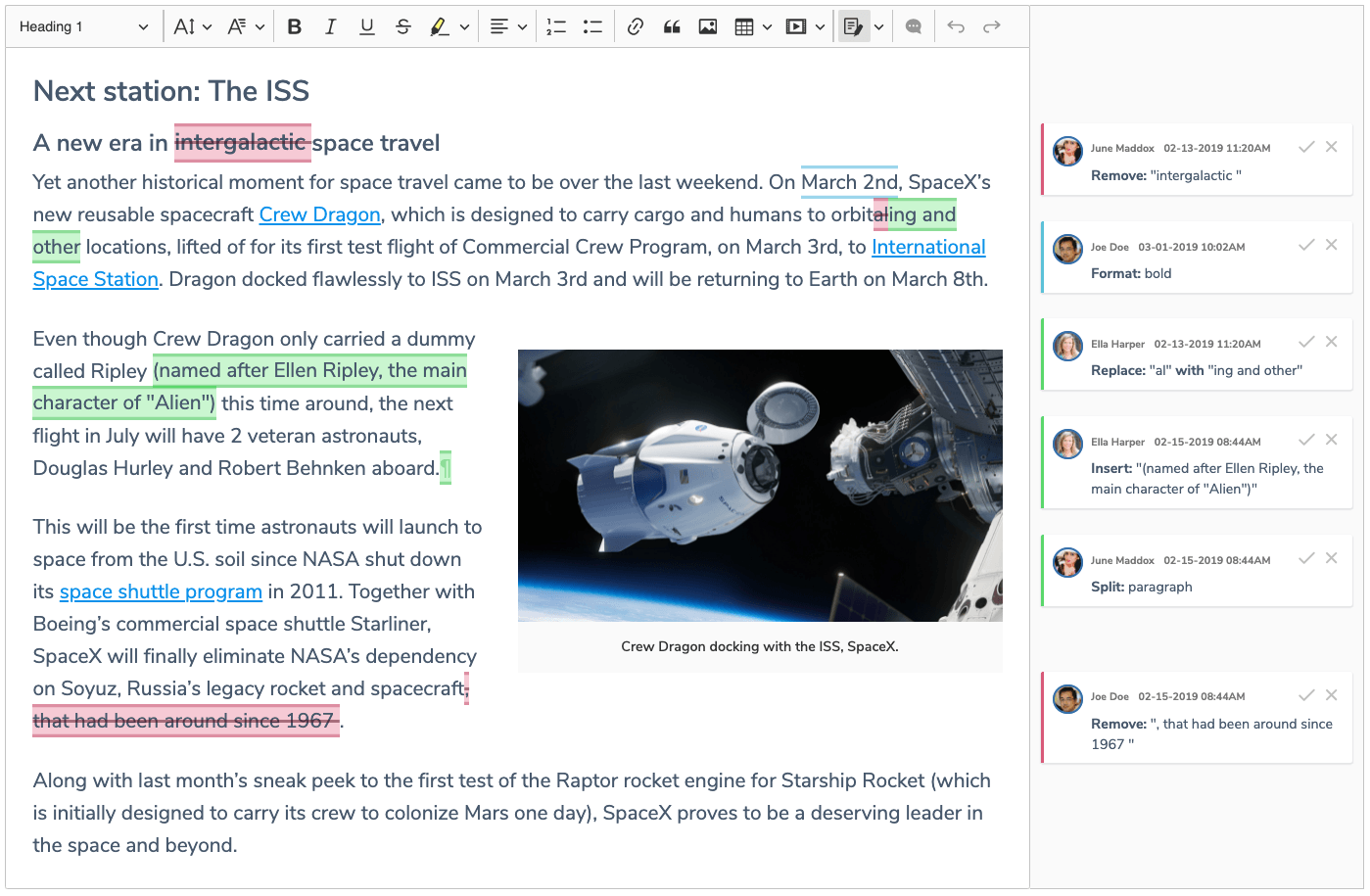The height and width of the screenshot is (896, 1370).
Task: Click the strikethrough icon
Action: click(x=402, y=27)
